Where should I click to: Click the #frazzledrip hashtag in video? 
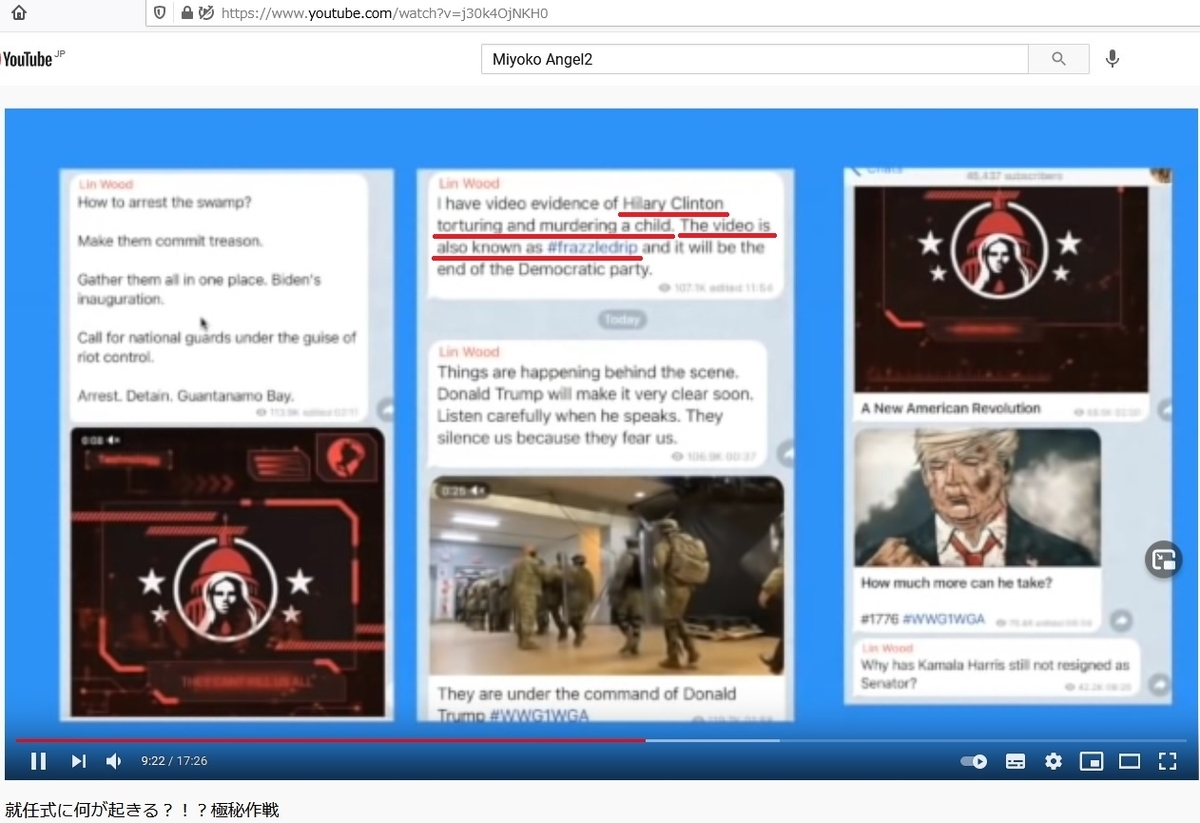[x=593, y=247]
